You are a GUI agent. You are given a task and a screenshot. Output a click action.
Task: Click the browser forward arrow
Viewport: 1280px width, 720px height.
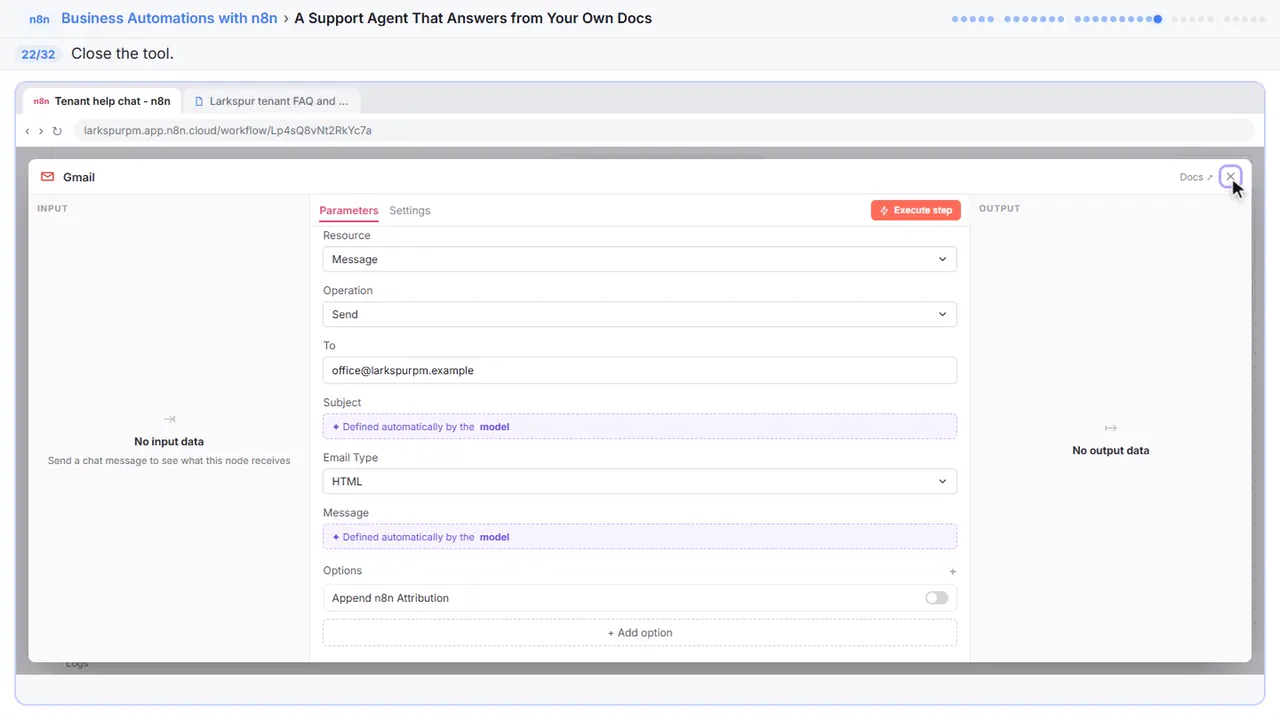point(41,131)
